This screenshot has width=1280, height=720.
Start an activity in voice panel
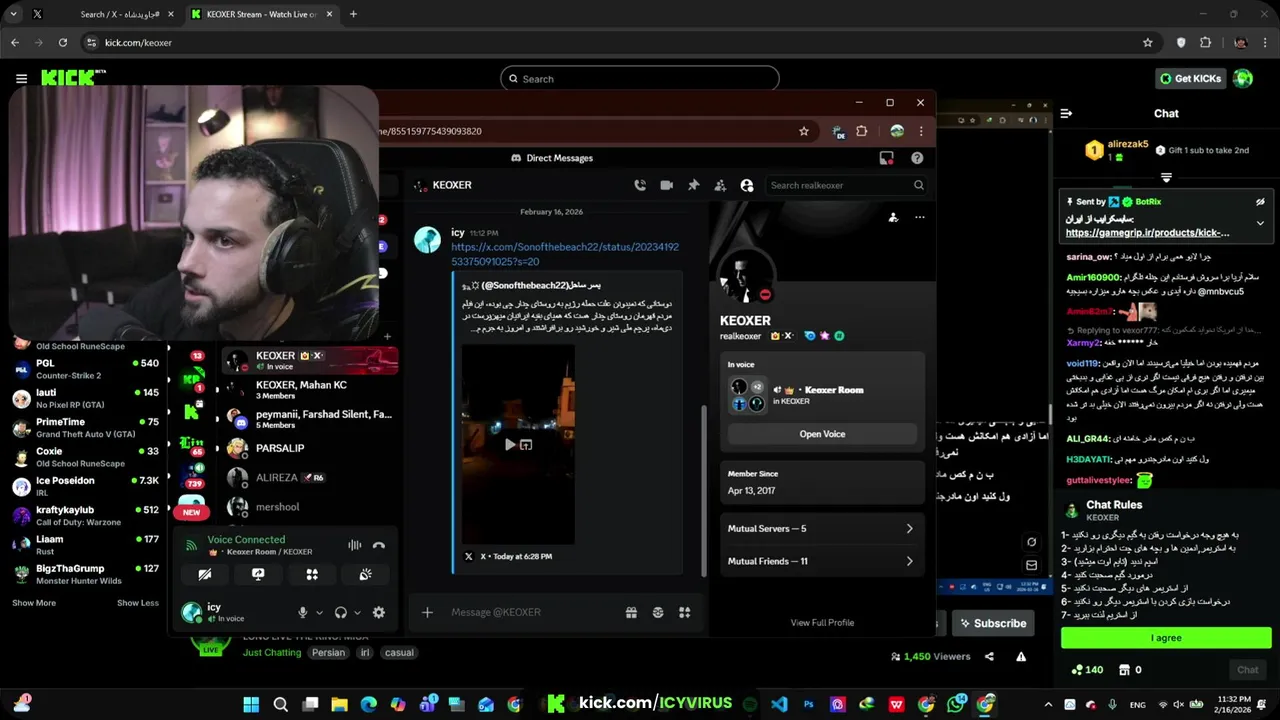[312, 574]
